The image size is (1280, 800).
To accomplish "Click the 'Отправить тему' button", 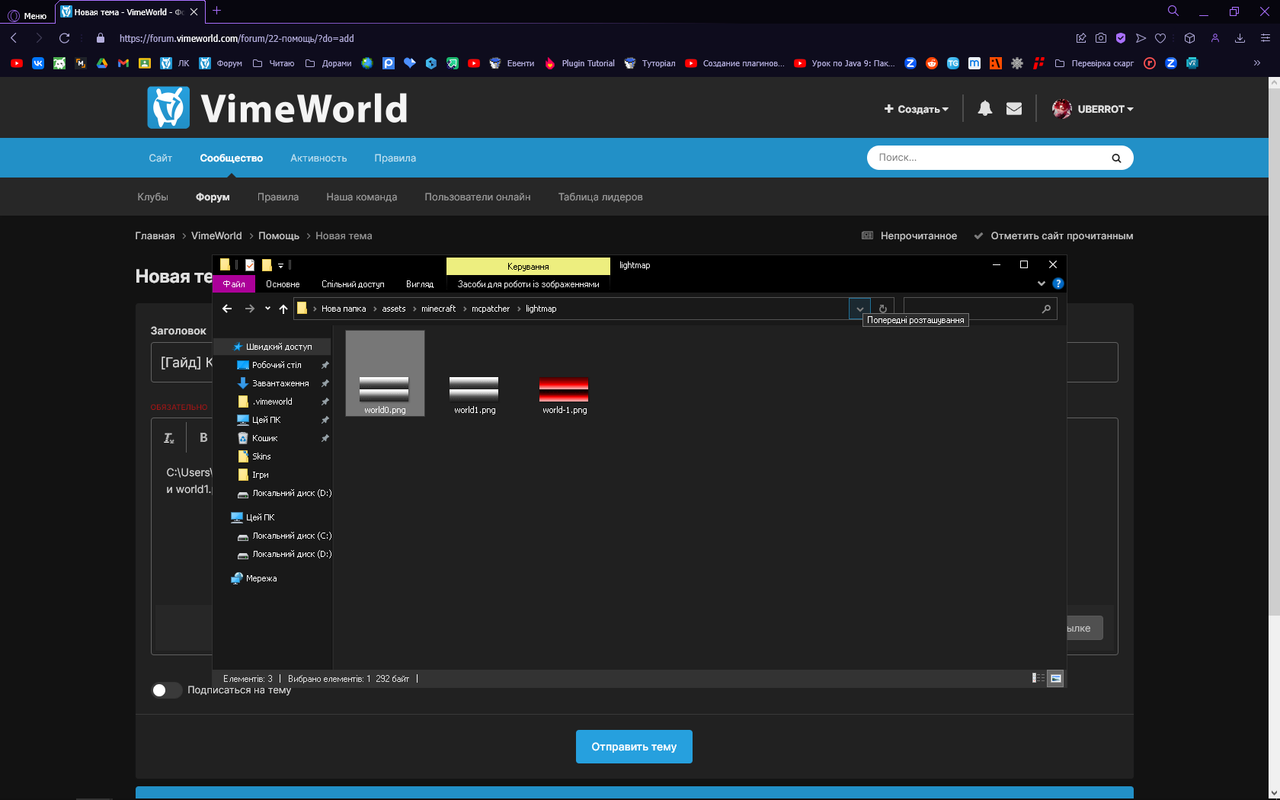I will click(x=633, y=747).
